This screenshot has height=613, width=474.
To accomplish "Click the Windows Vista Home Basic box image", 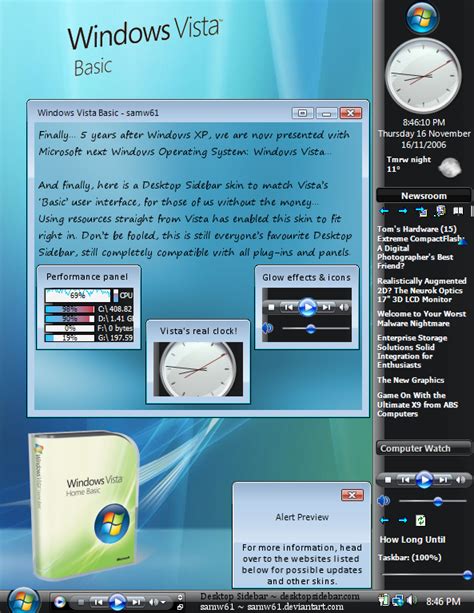I will pyautogui.click(x=84, y=505).
